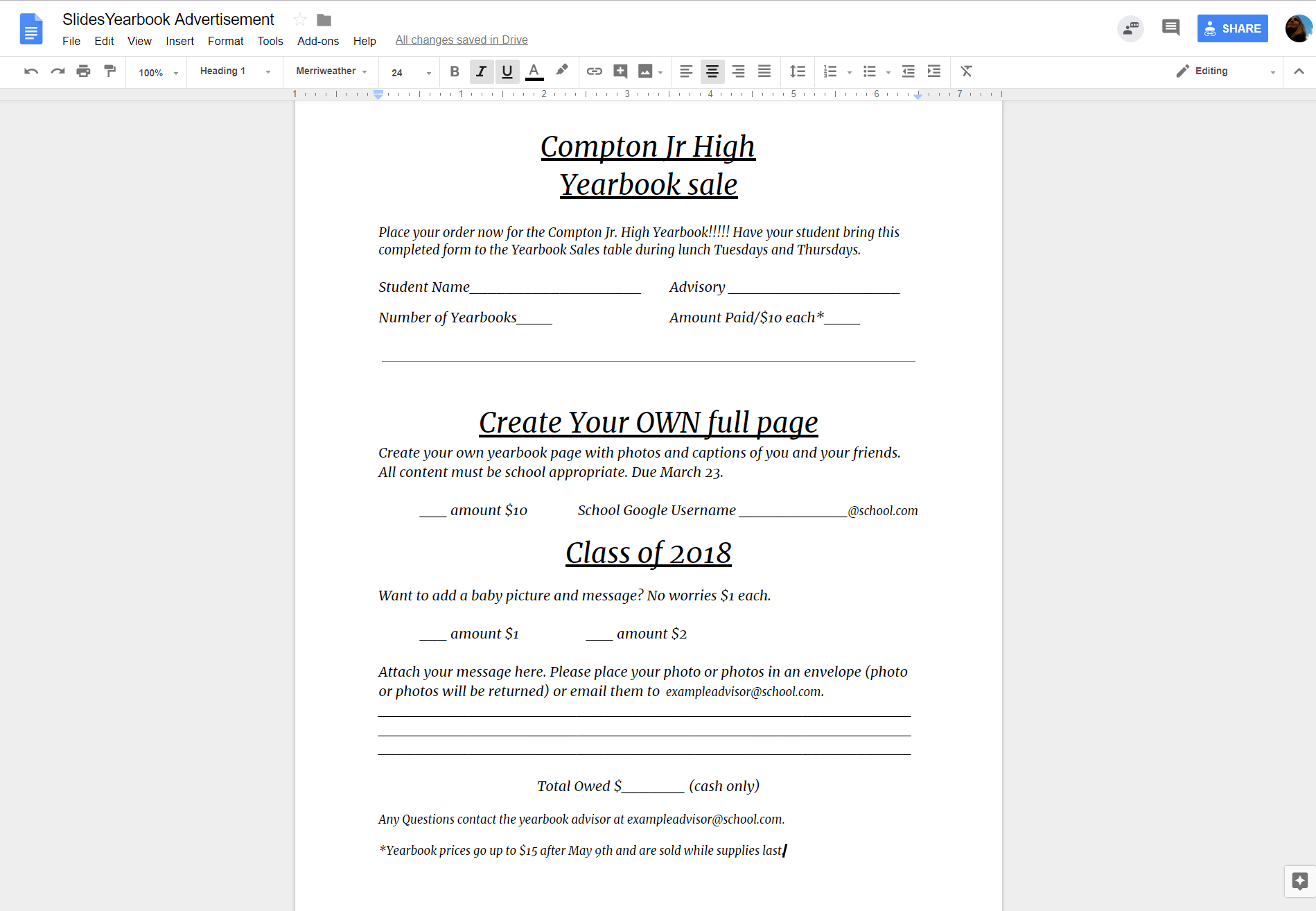Click the Create Your OWN full page heading
Viewport: 1316px width, 911px height.
tap(649, 422)
